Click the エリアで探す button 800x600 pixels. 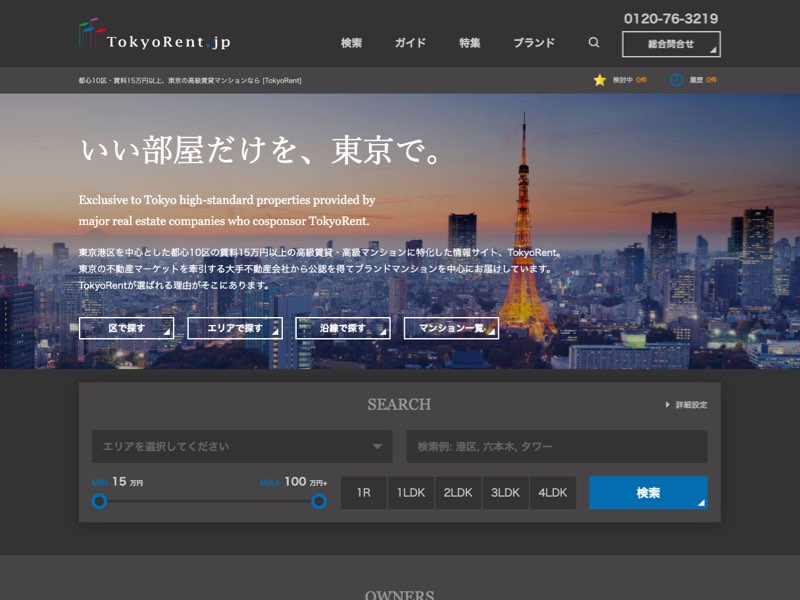click(x=234, y=328)
